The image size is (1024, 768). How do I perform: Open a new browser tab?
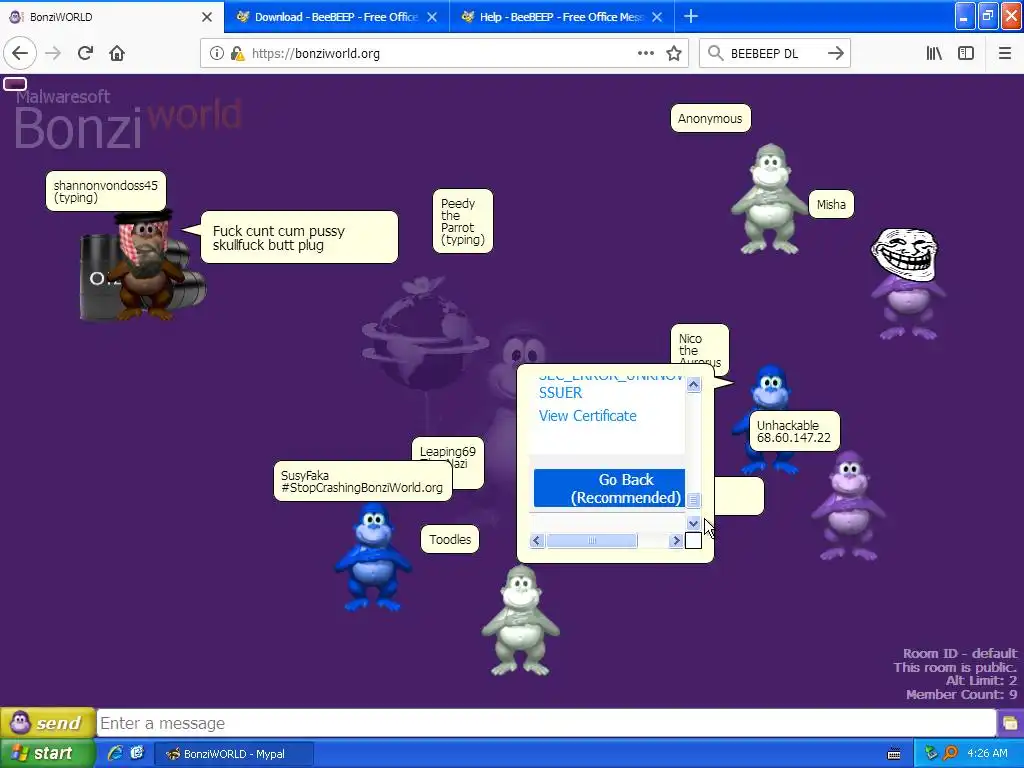690,16
